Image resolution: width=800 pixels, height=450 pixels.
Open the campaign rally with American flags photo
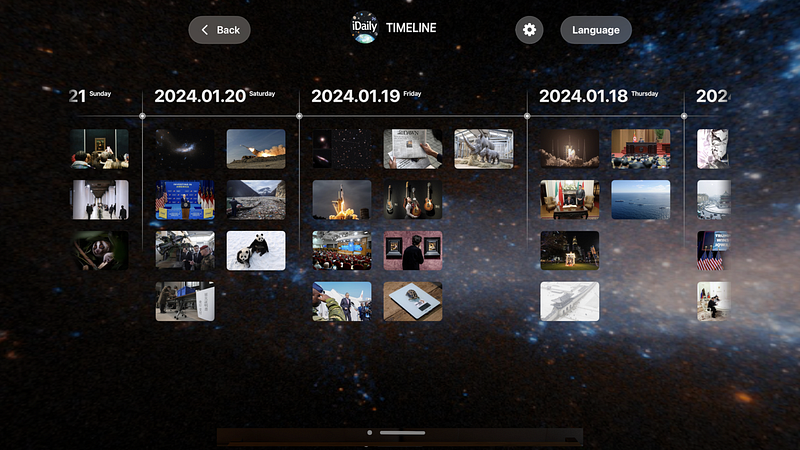(713, 251)
